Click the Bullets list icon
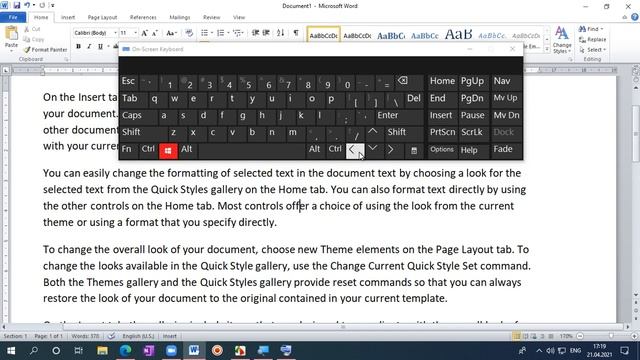 click(x=205, y=33)
